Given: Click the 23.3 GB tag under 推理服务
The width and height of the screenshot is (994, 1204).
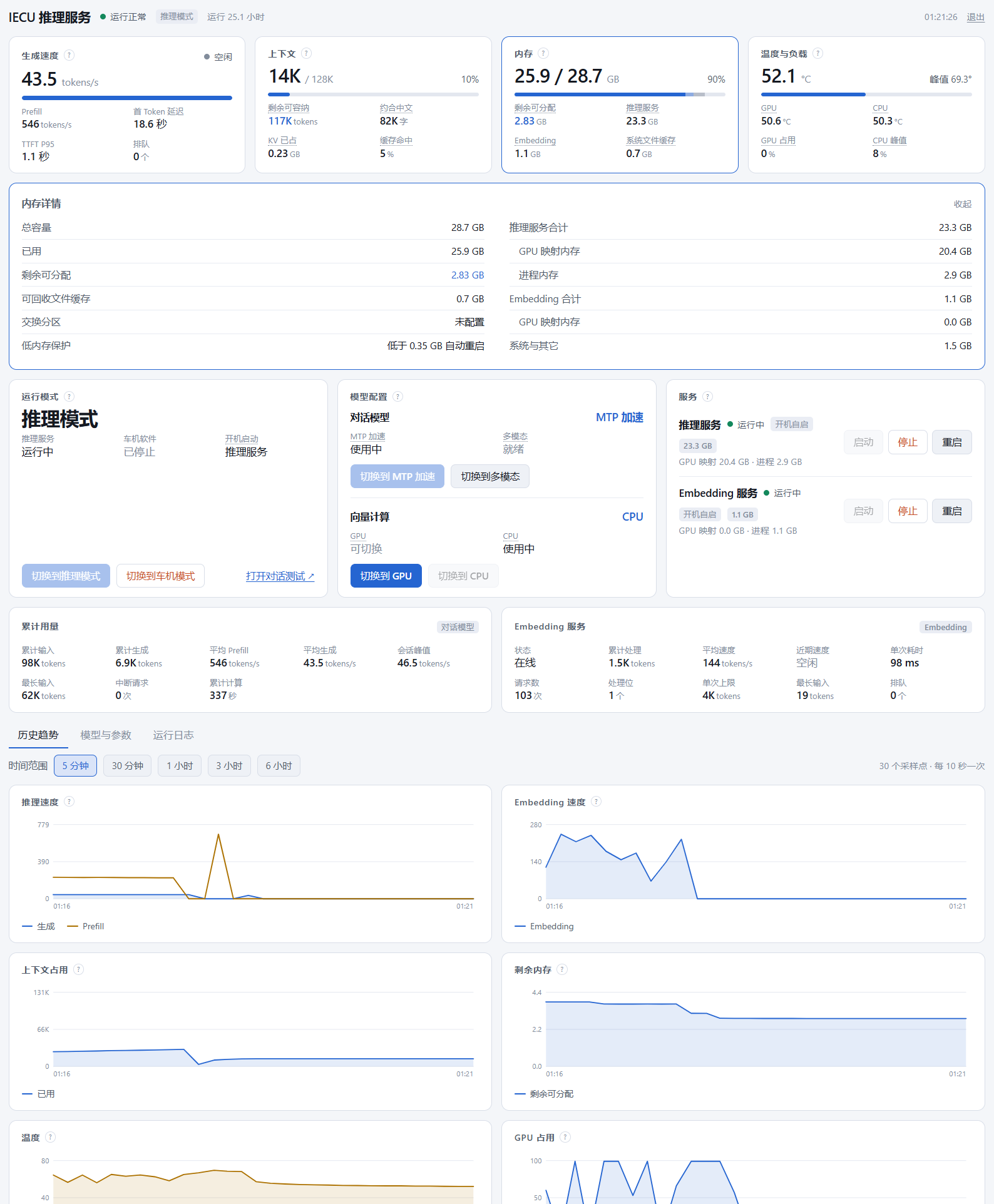Looking at the screenshot, I should click(697, 446).
